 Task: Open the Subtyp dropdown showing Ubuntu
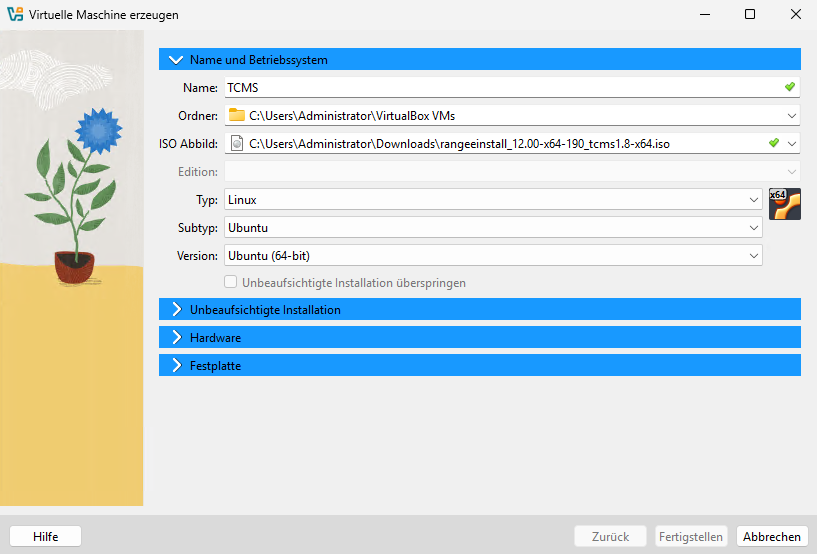click(753, 228)
